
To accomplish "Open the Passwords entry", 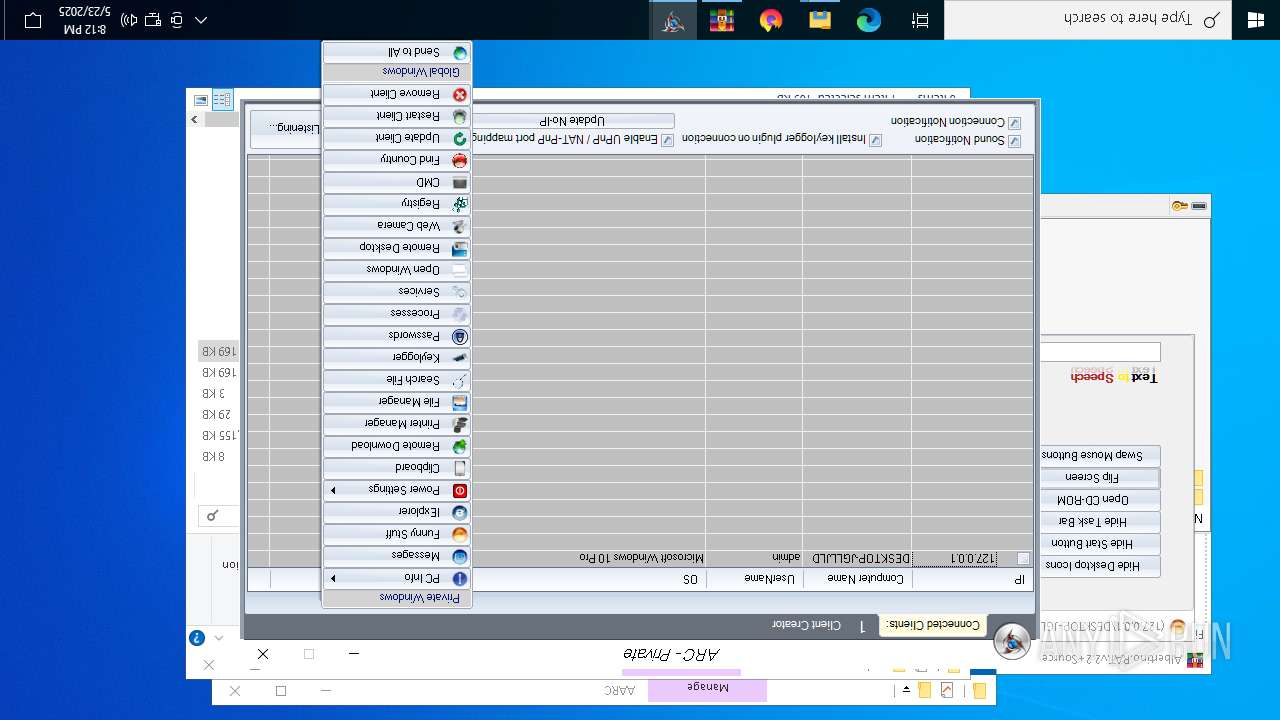I will (x=397, y=336).
